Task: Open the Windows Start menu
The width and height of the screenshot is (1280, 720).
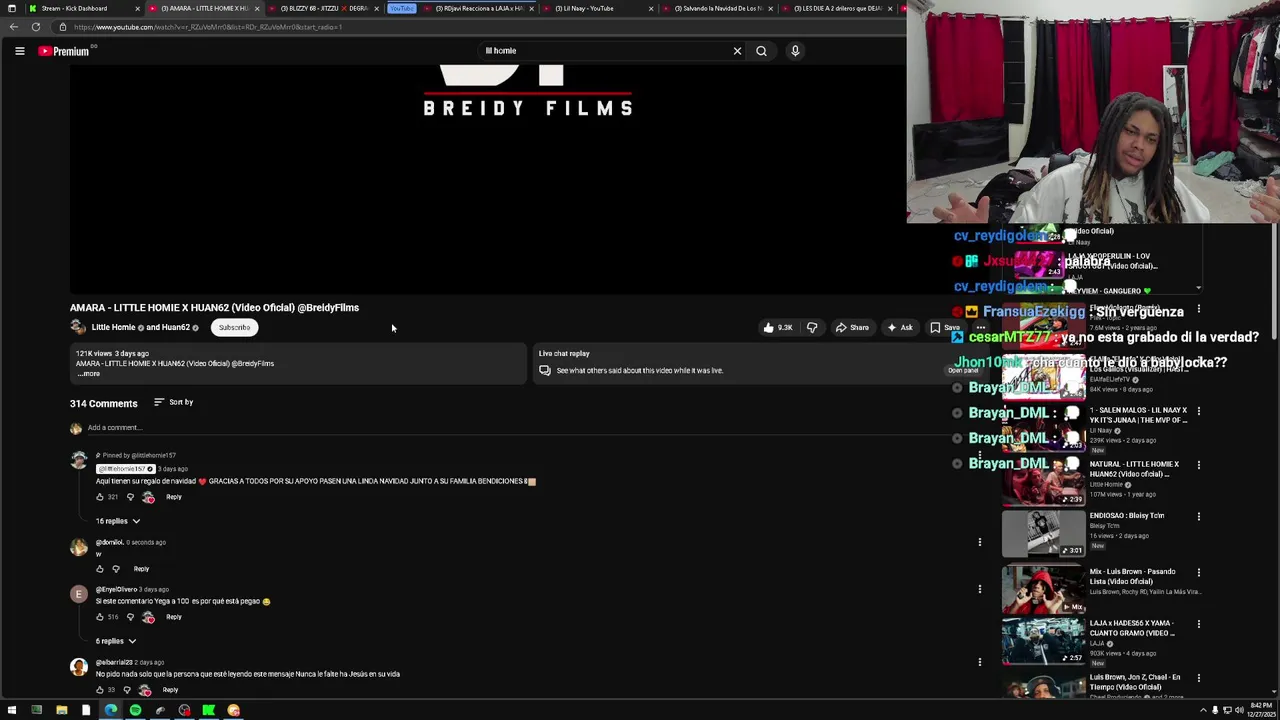Action: click(x=11, y=711)
